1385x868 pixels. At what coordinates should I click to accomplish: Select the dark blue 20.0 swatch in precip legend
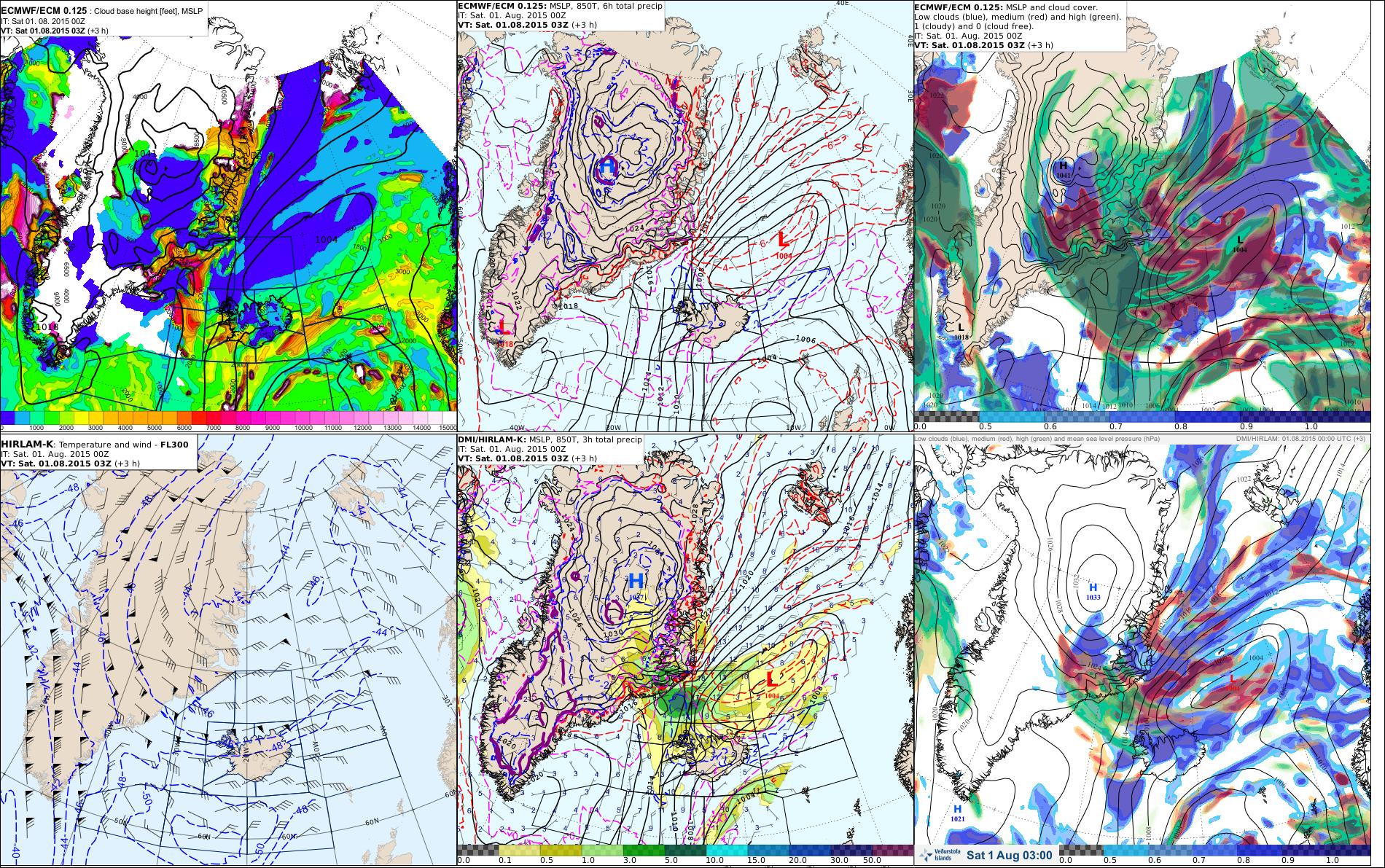[811, 850]
